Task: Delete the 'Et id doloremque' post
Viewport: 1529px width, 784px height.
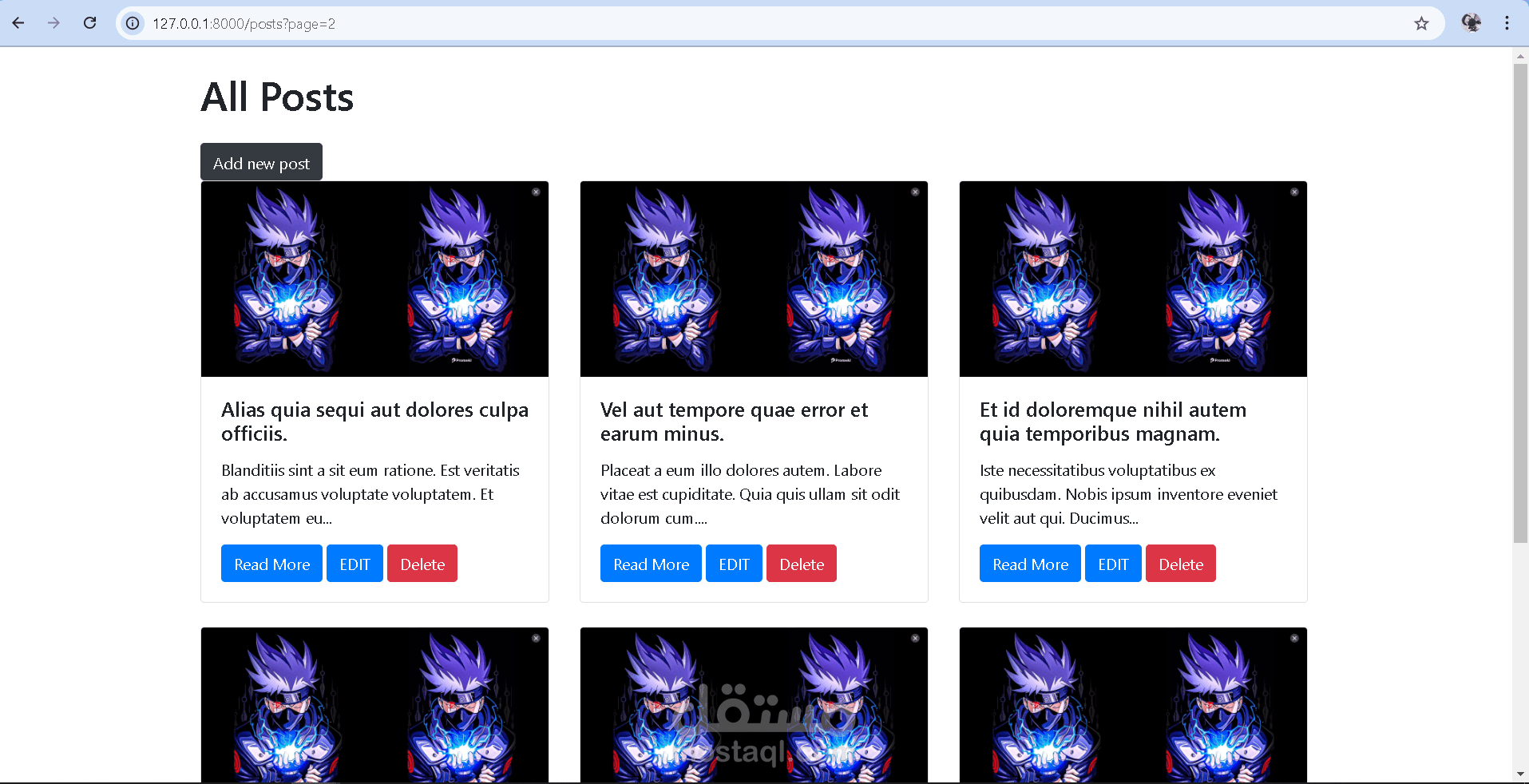Action: pyautogui.click(x=1181, y=564)
